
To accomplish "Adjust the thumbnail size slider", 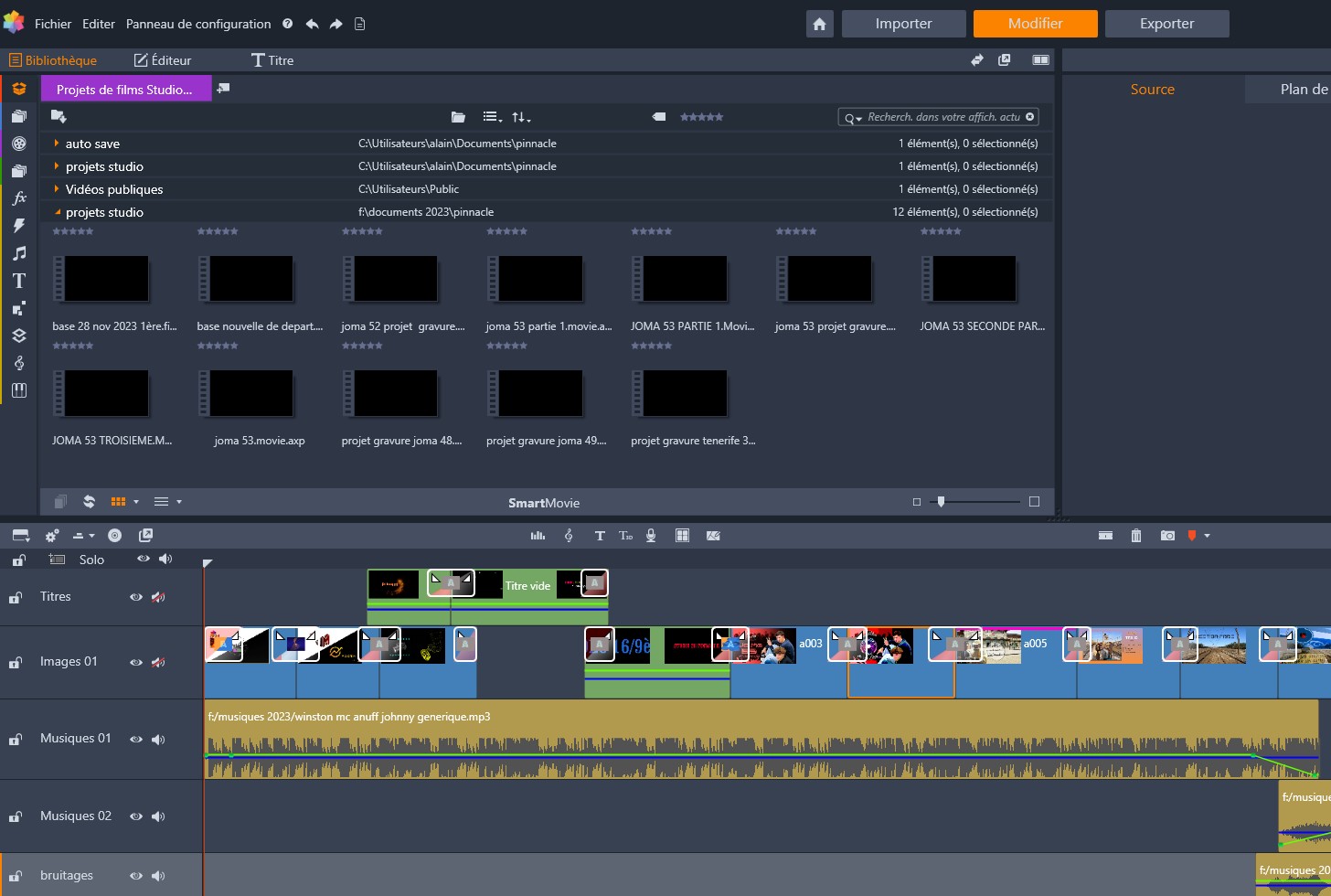I will coord(942,502).
